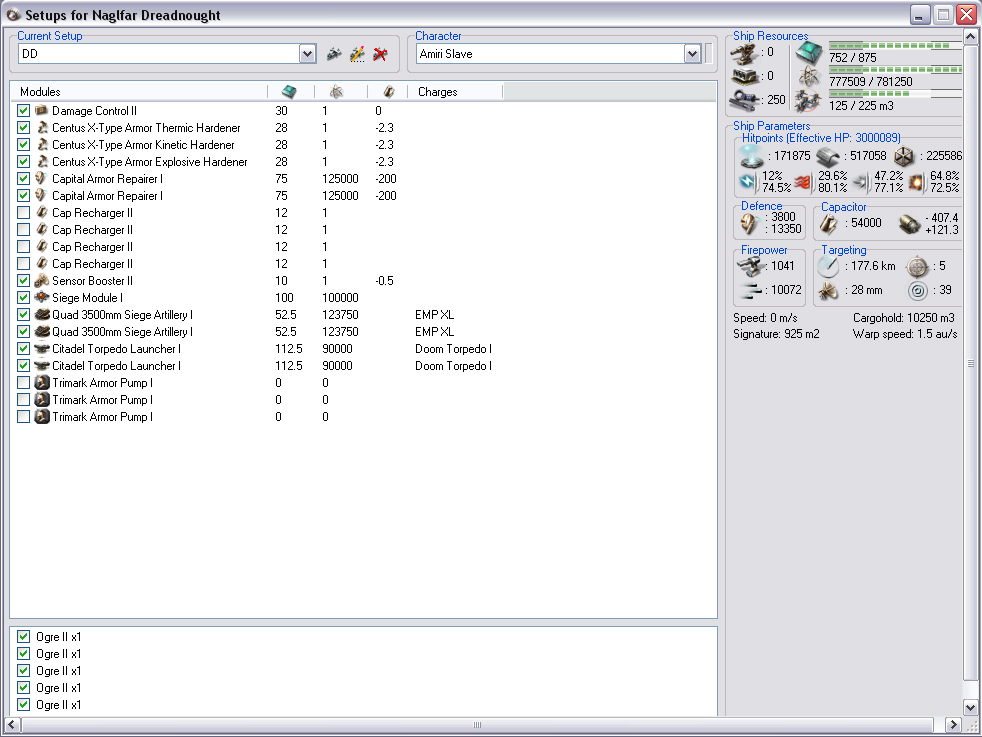Click the calibration icon showing 250
This screenshot has width=982, height=737.
(x=745, y=100)
